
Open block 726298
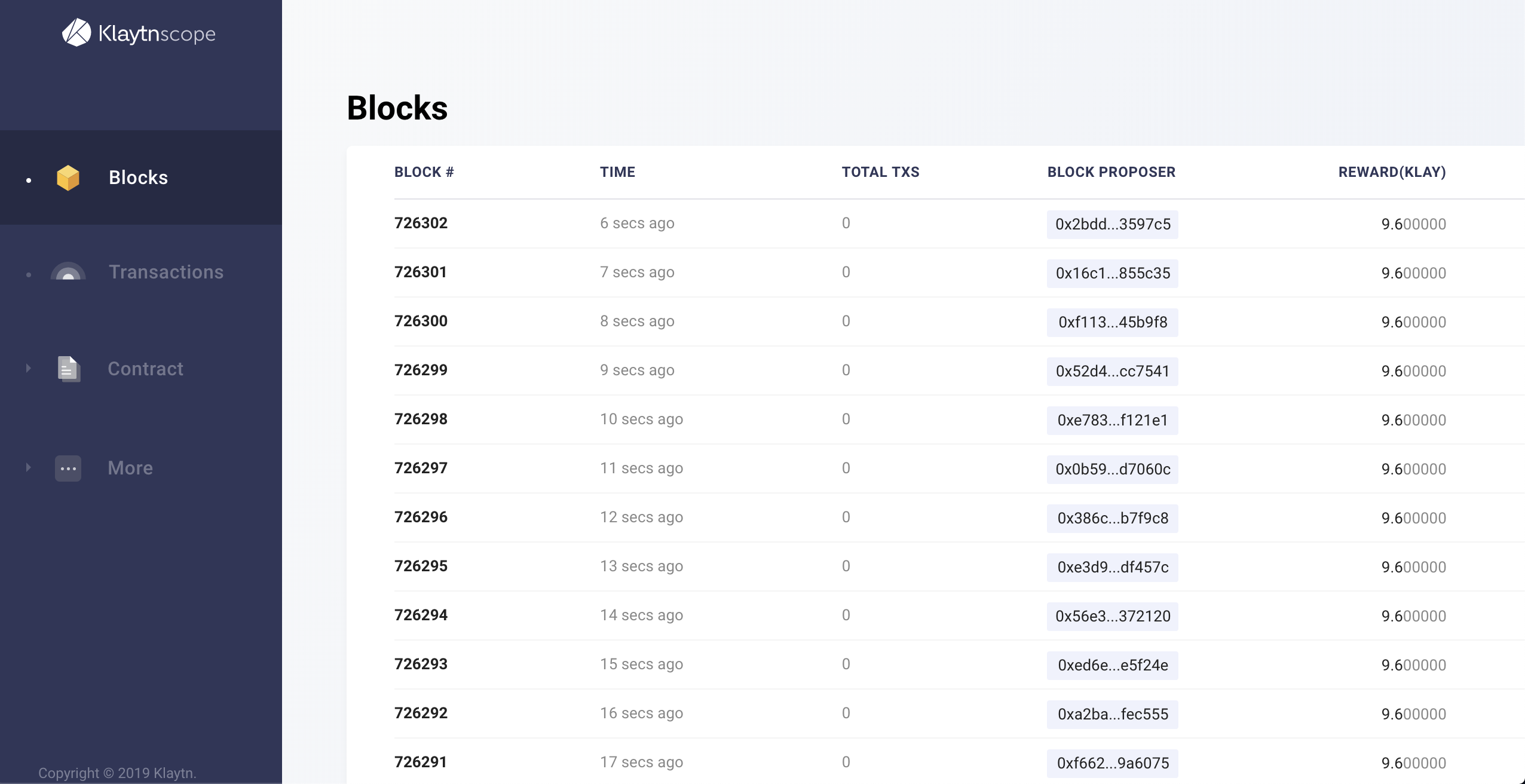(x=421, y=419)
